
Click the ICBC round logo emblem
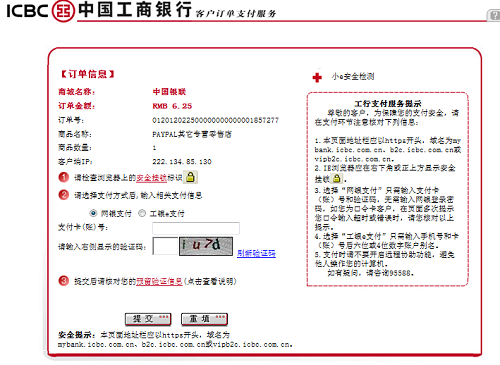63,11
